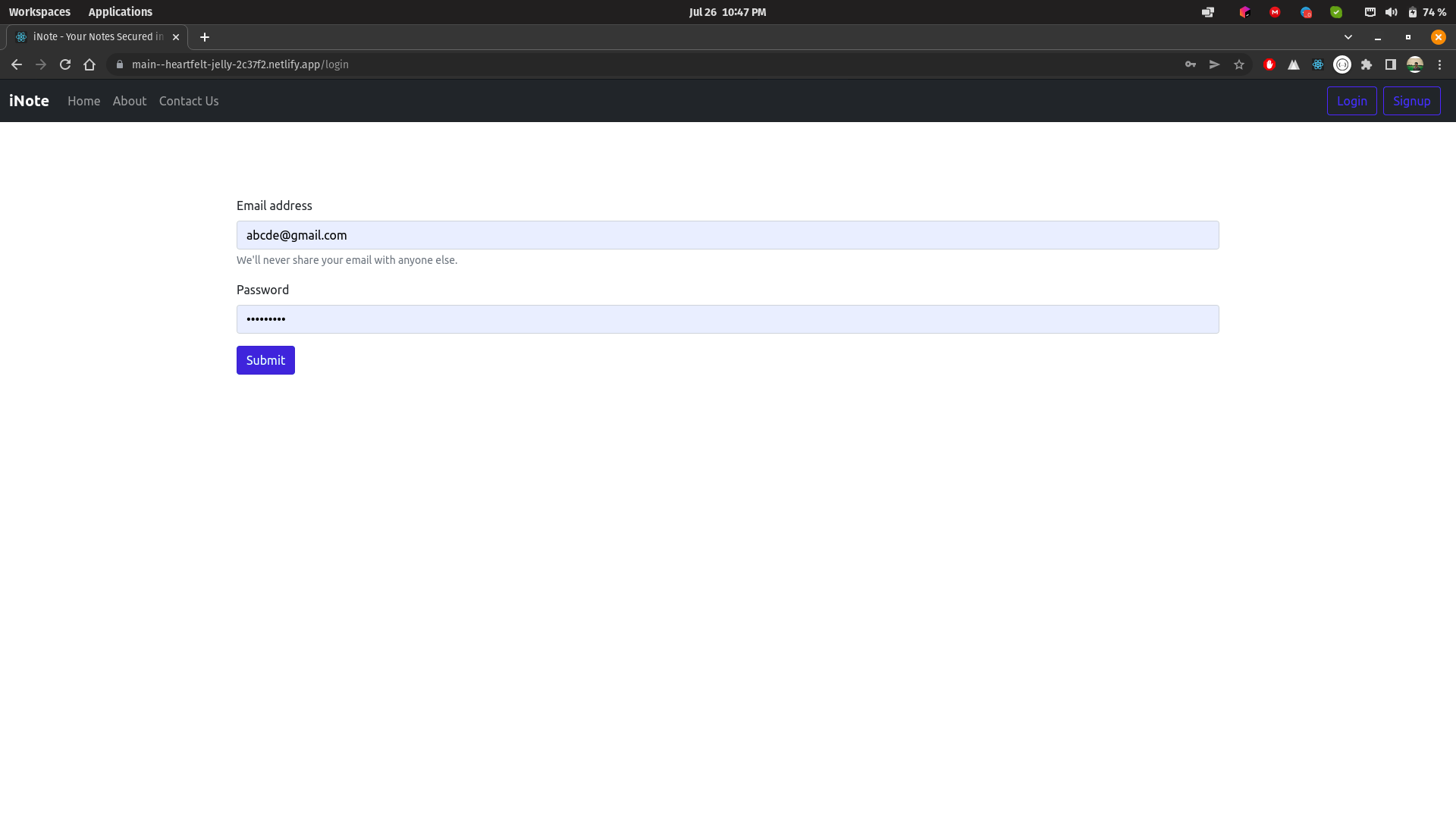Image resolution: width=1456 pixels, height=819 pixels.
Task: Click the Password label
Action: 262,290
